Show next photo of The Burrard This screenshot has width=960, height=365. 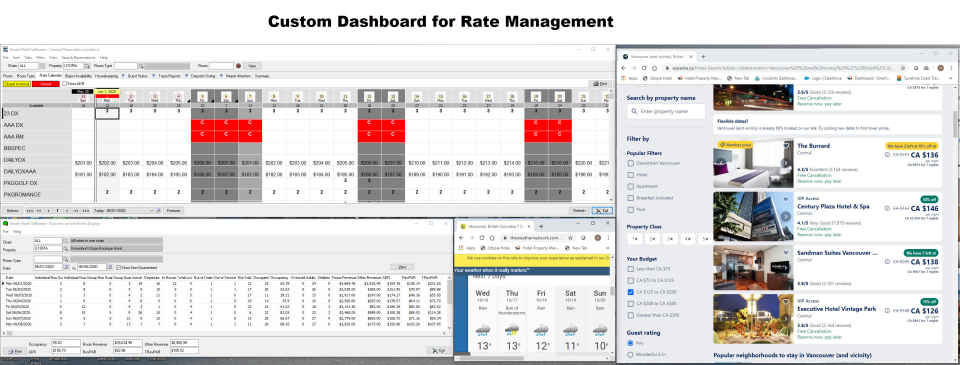pos(786,163)
